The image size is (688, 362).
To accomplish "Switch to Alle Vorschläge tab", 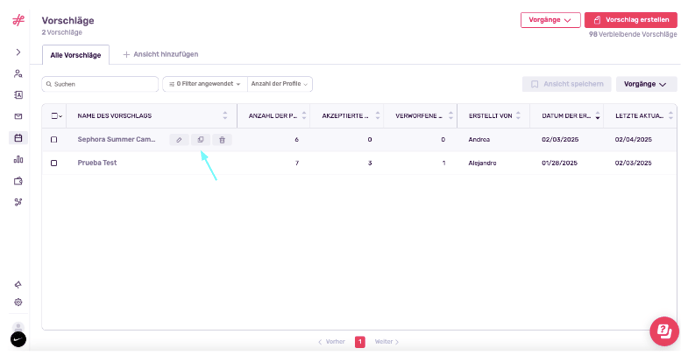I will click(75, 55).
